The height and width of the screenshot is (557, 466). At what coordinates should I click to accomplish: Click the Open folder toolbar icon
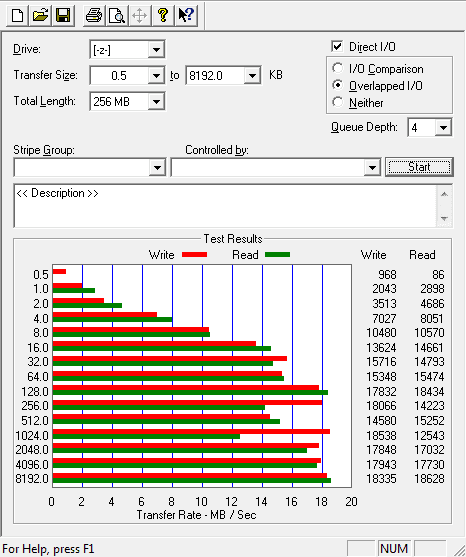click(x=40, y=16)
